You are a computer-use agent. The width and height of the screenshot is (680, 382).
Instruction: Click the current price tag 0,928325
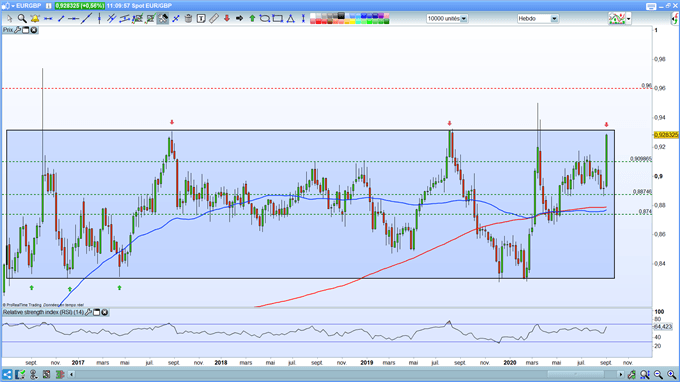[x=666, y=135]
